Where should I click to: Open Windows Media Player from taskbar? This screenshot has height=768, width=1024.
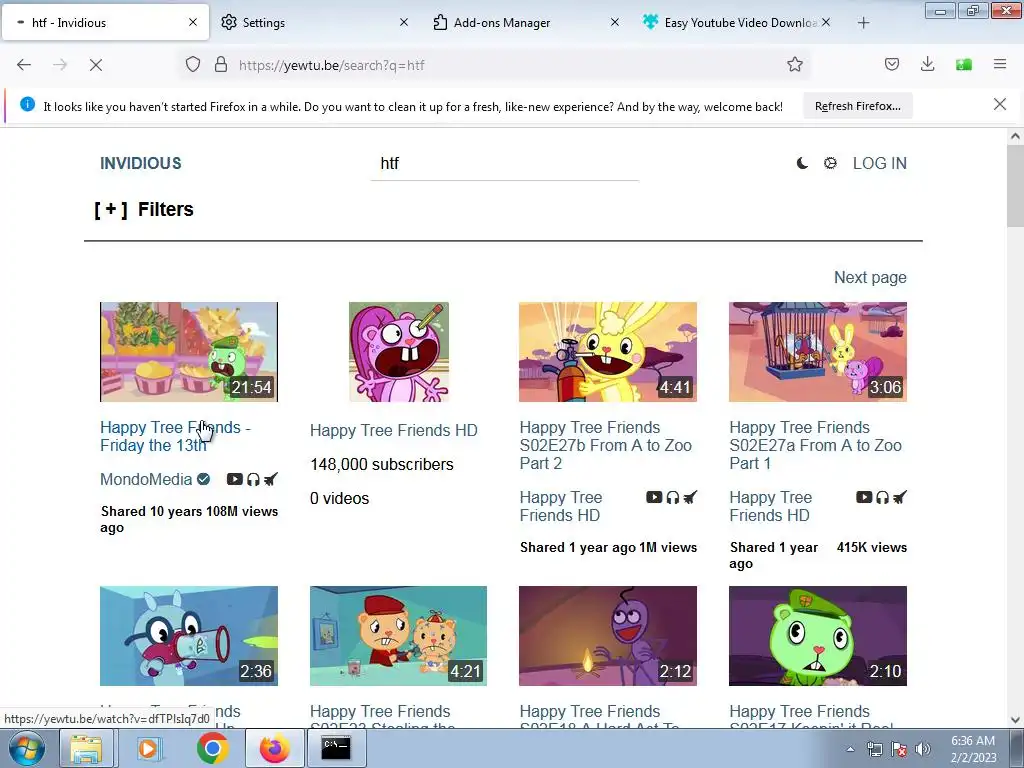[x=149, y=748]
